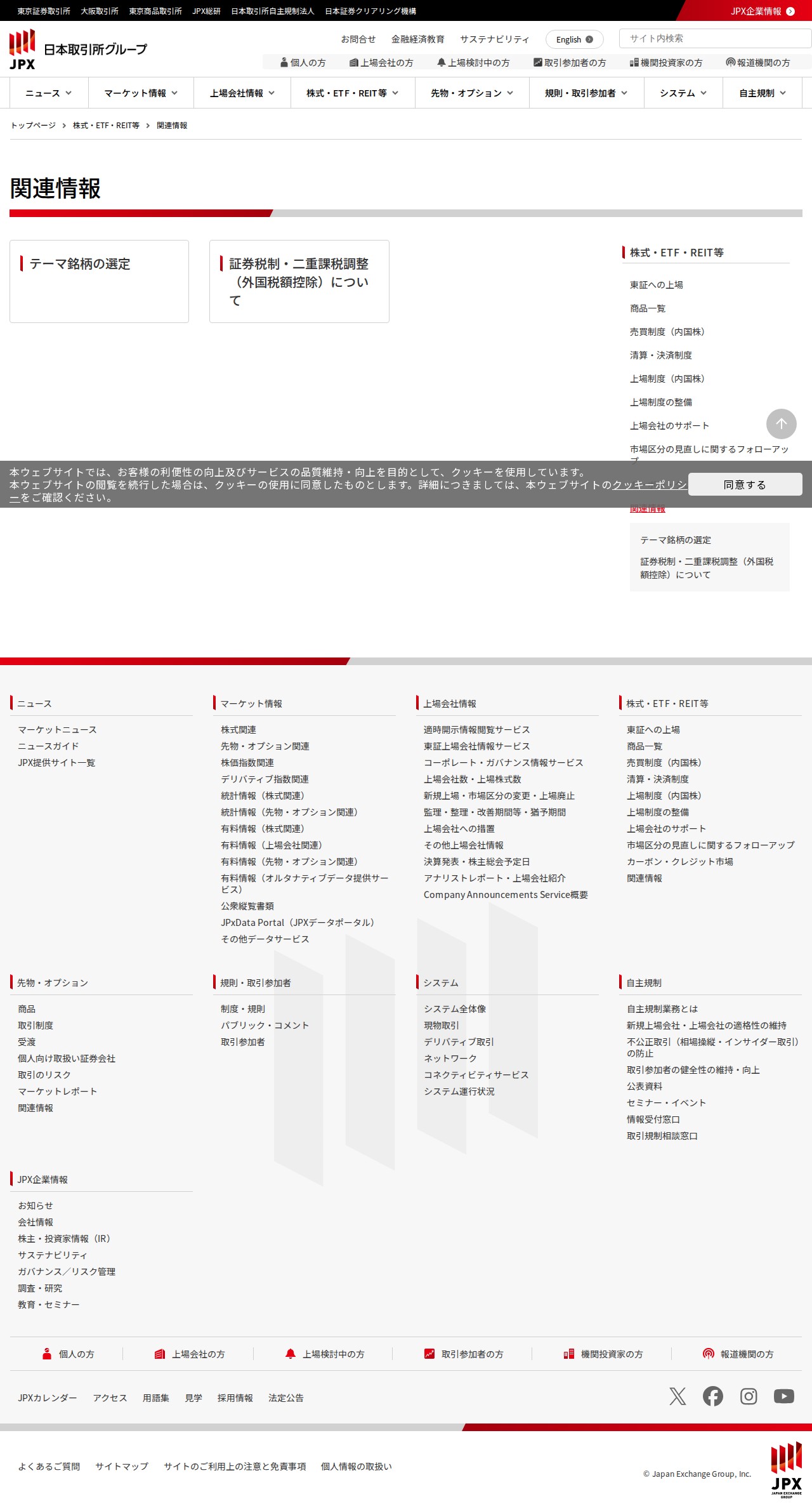This screenshot has width=812, height=1506.
Task: Expand the 上場会社情報 menu
Action: point(242,93)
